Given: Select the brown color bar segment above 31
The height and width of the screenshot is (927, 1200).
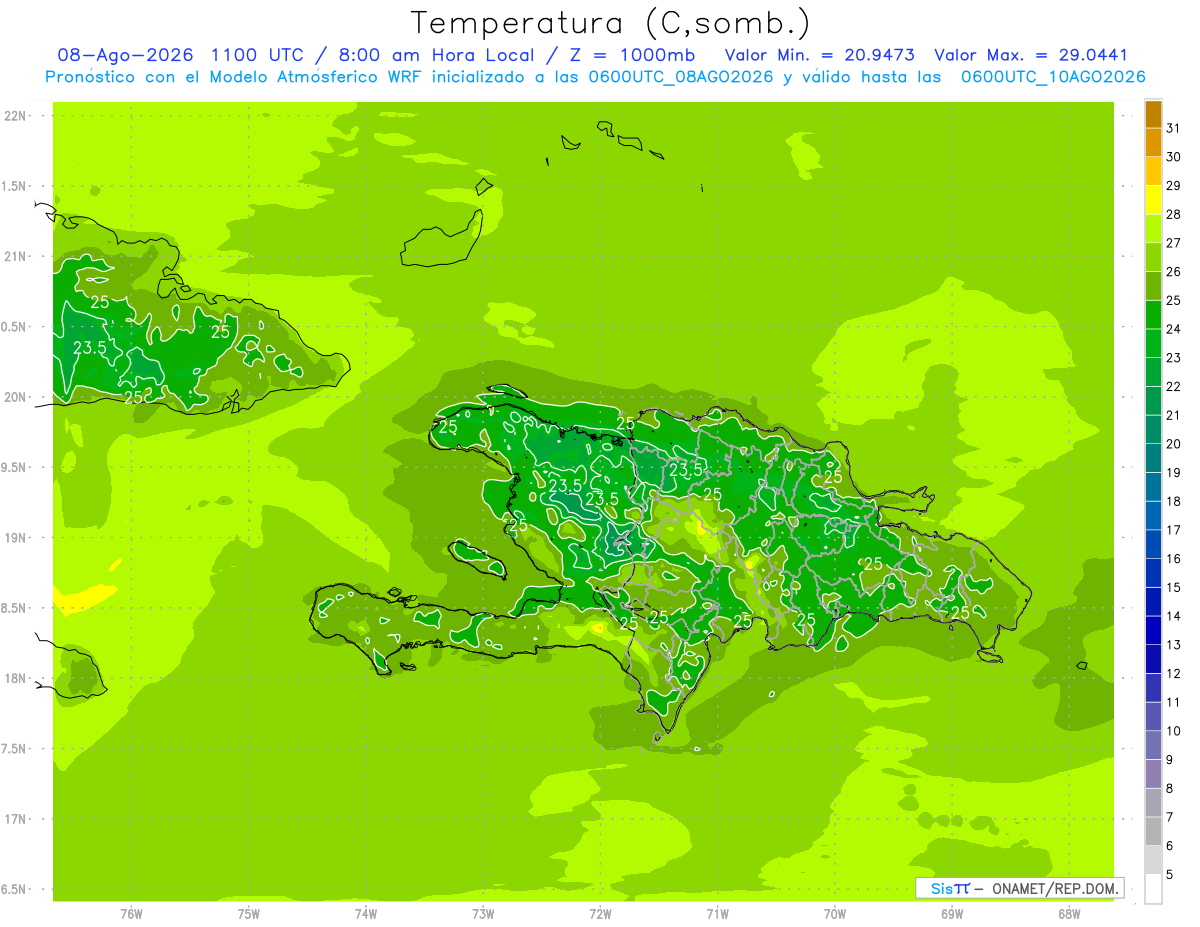Looking at the screenshot, I should [x=1153, y=114].
